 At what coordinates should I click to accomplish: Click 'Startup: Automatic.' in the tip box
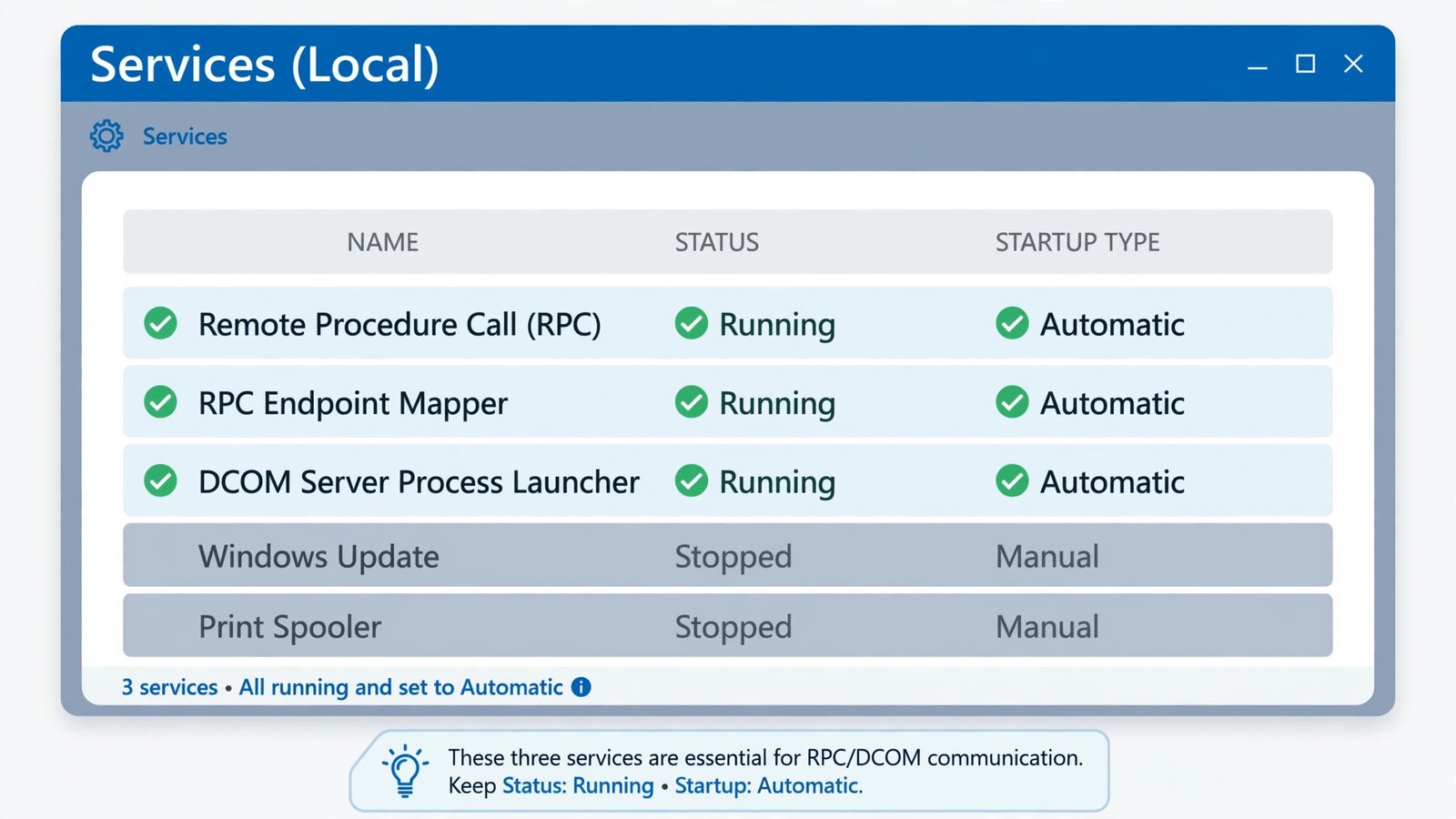[x=769, y=786]
